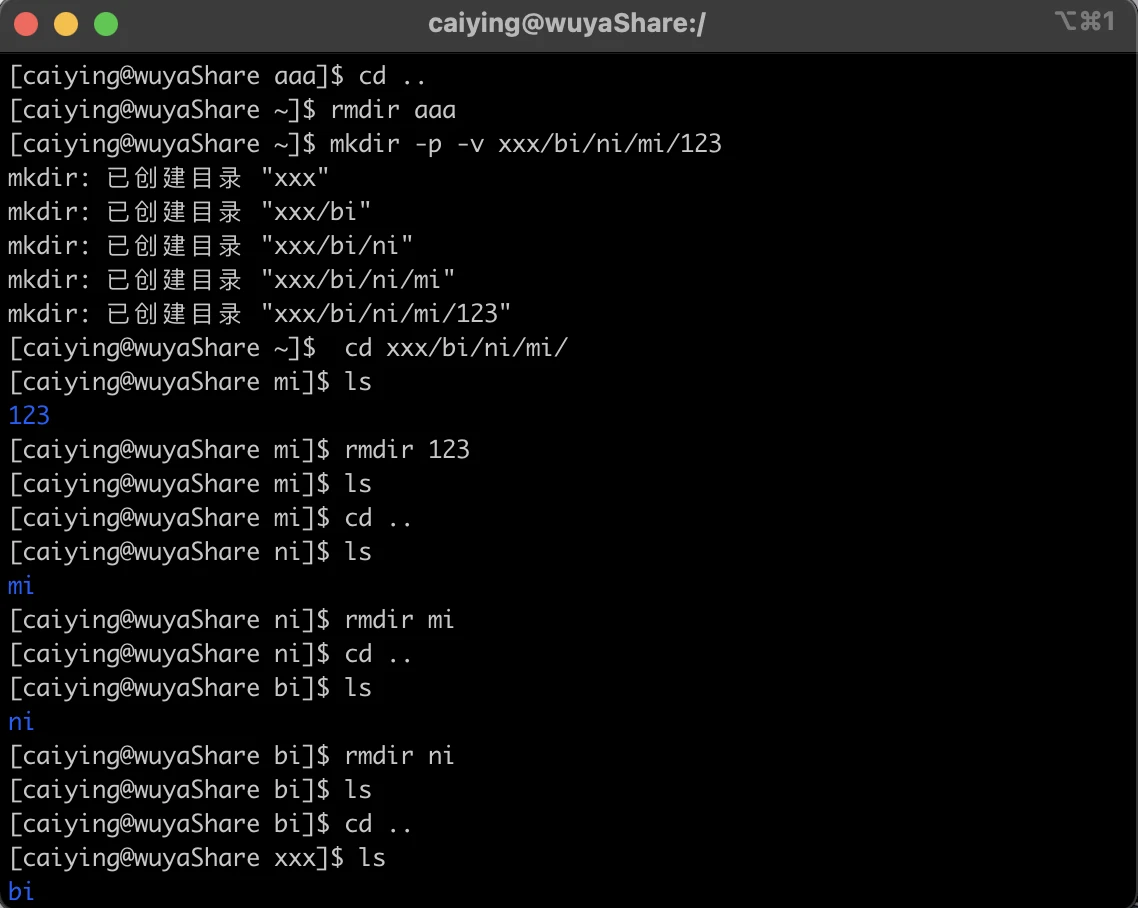Click the output line for "xxx/bi/ni/mi/123"
Image resolution: width=1138 pixels, height=908 pixels.
(259, 314)
